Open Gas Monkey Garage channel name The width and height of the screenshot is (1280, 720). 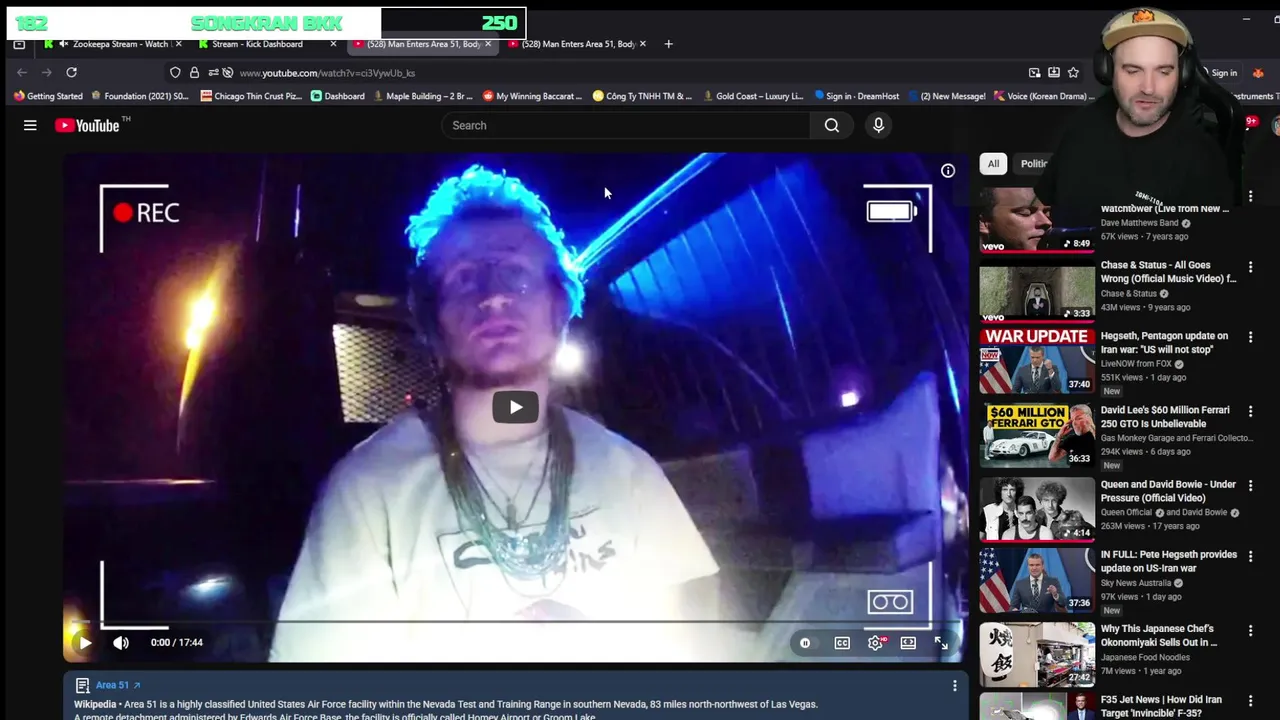click(x=1175, y=438)
